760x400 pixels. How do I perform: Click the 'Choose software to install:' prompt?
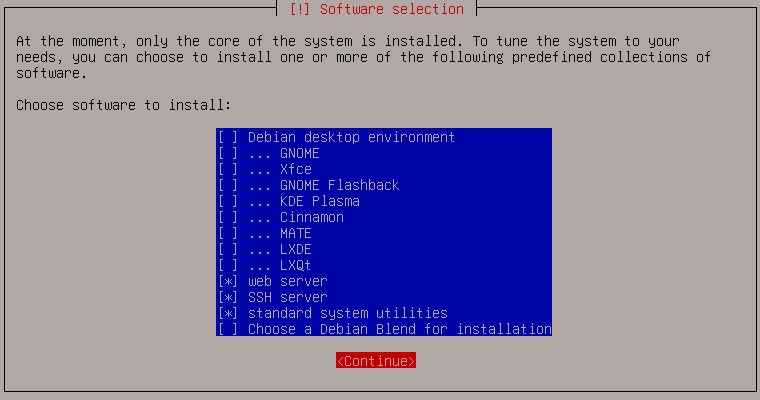(x=124, y=105)
